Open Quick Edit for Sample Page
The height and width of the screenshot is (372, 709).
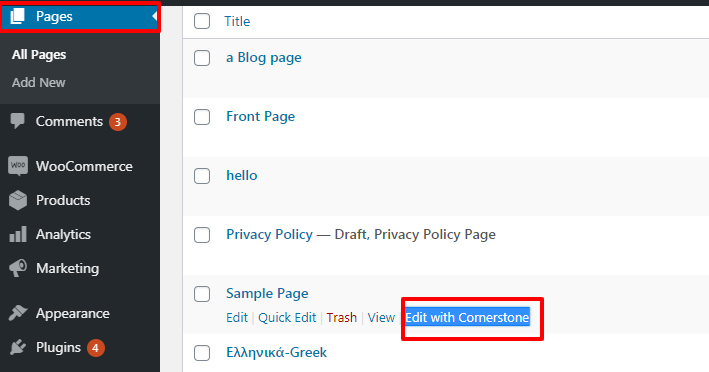pos(287,317)
